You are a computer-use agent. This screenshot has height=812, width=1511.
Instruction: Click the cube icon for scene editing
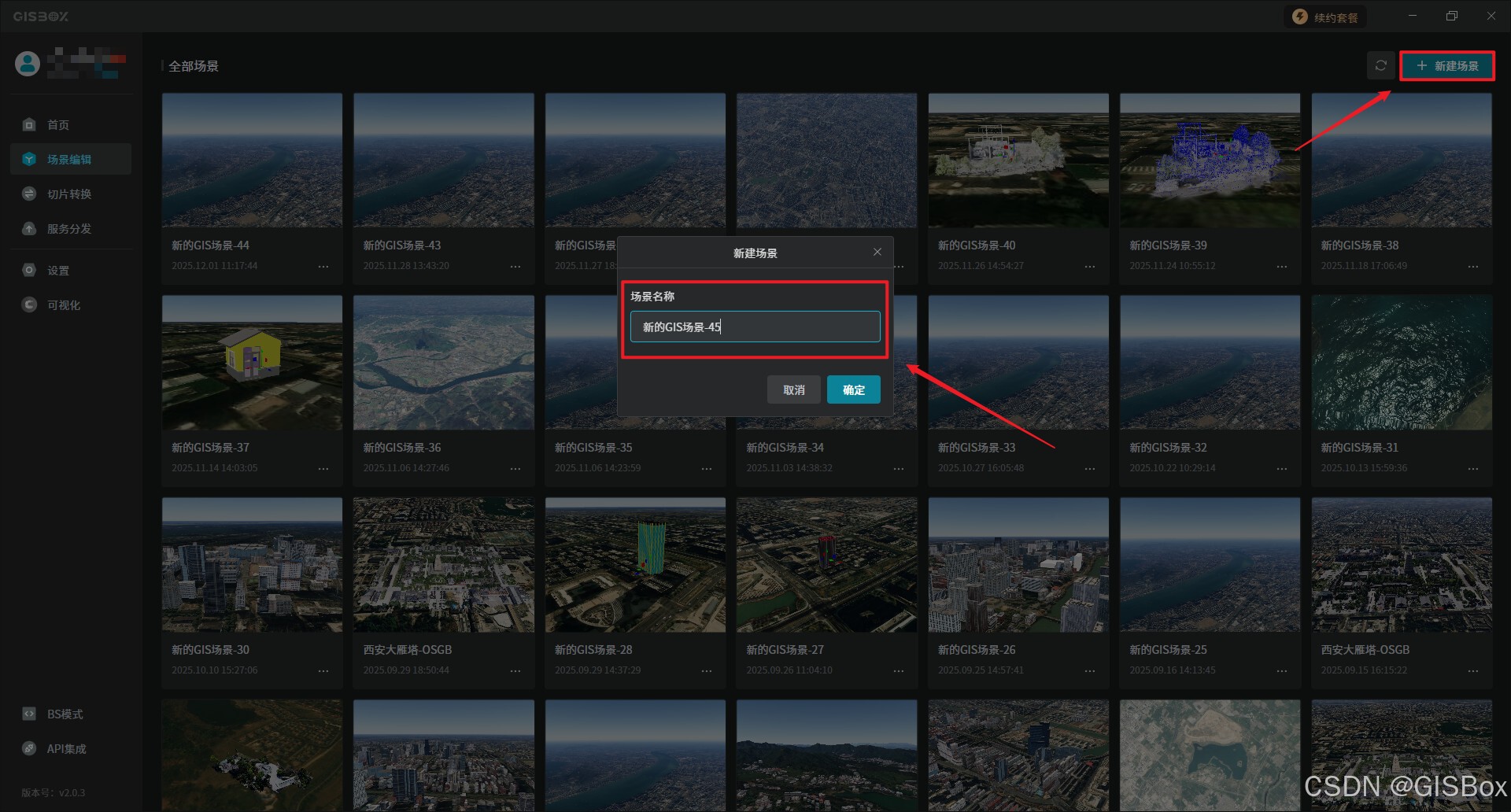coord(29,159)
